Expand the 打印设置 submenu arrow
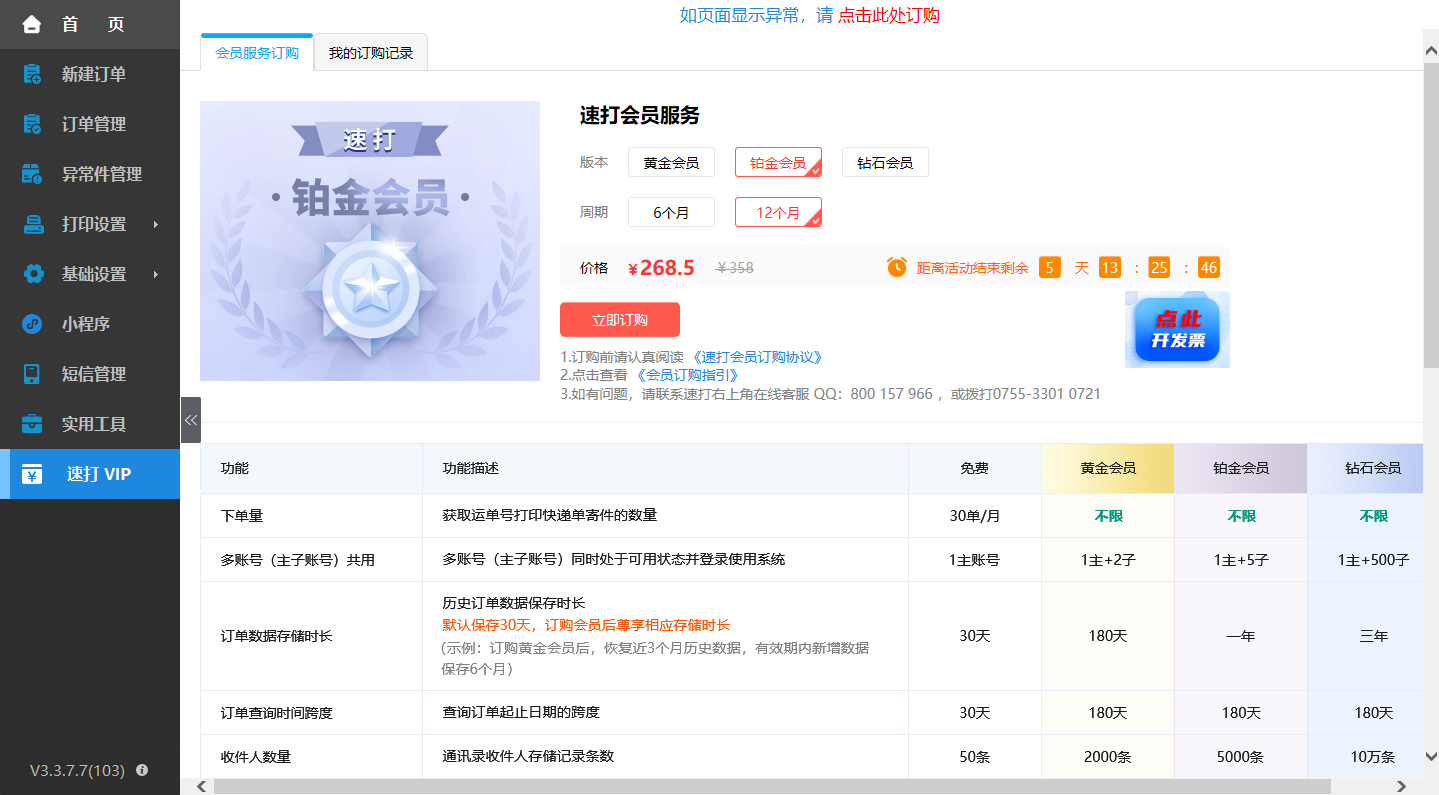 click(156, 224)
